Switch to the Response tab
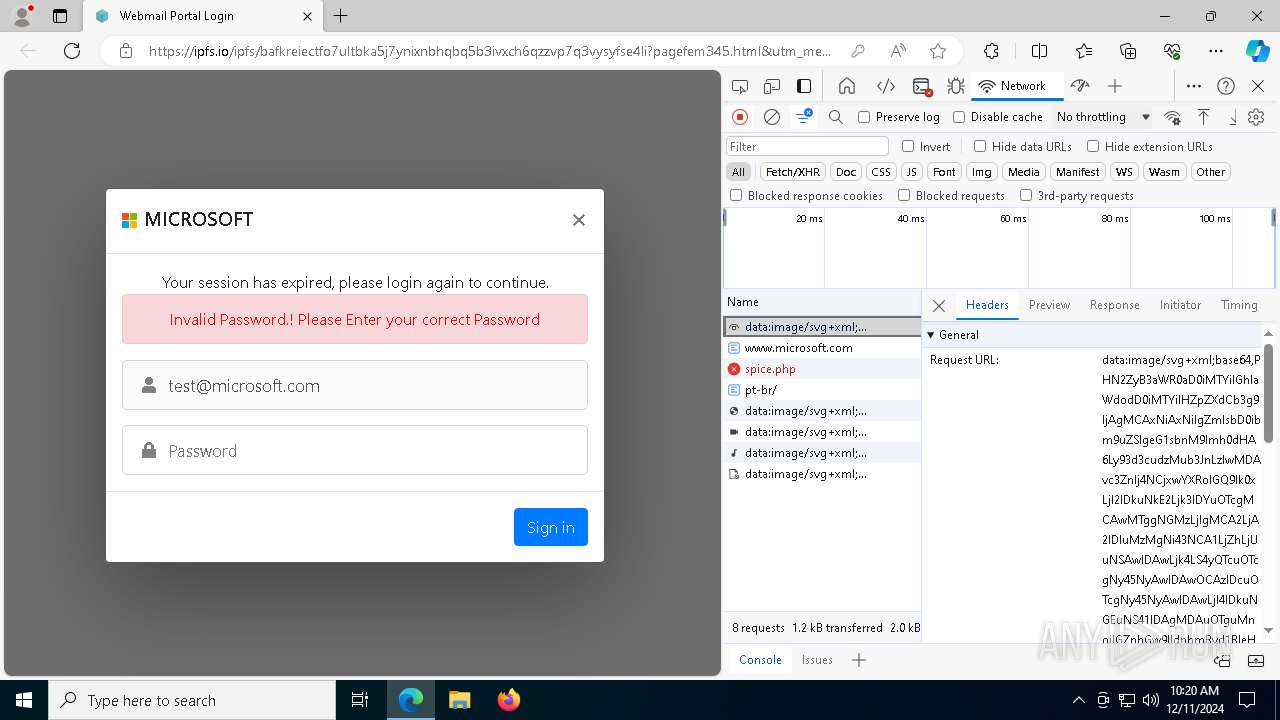This screenshot has height=720, width=1280. [x=1114, y=305]
